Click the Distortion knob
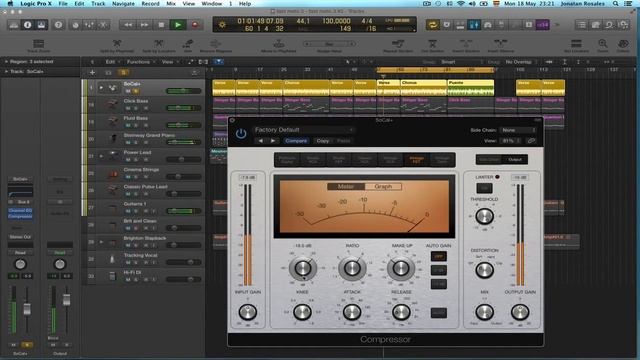Image resolution: width=640 pixels, height=360 pixels. [x=484, y=270]
